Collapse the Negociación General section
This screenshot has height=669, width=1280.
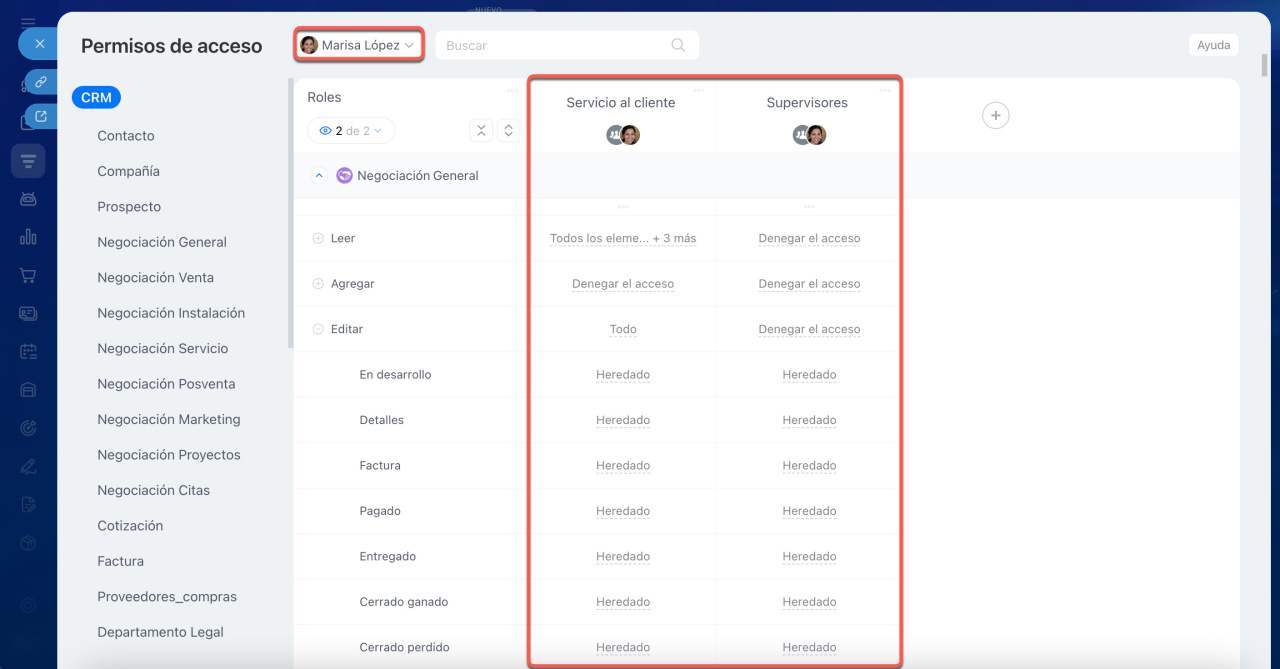click(319, 176)
